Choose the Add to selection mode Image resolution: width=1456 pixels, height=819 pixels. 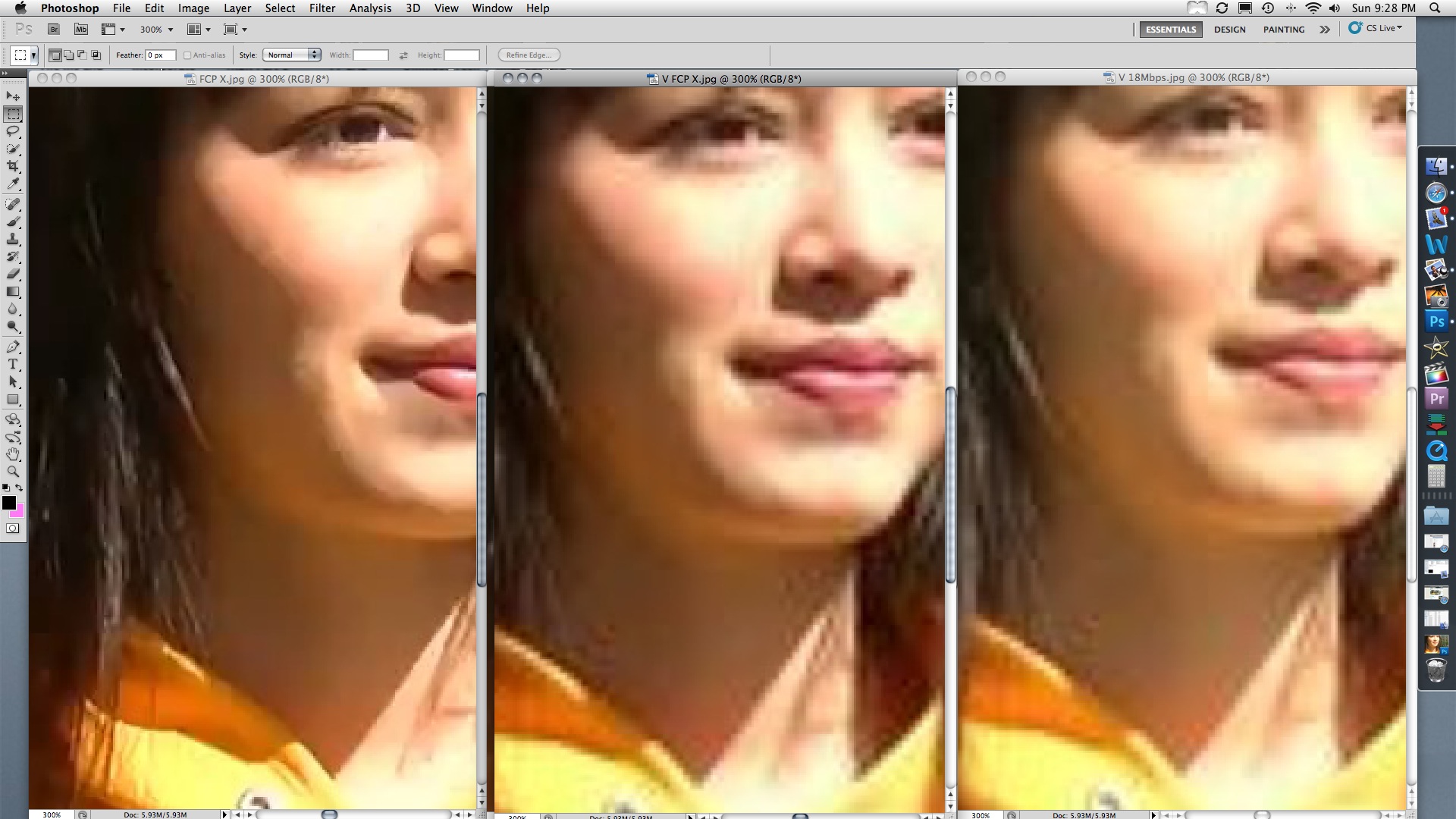coord(69,55)
